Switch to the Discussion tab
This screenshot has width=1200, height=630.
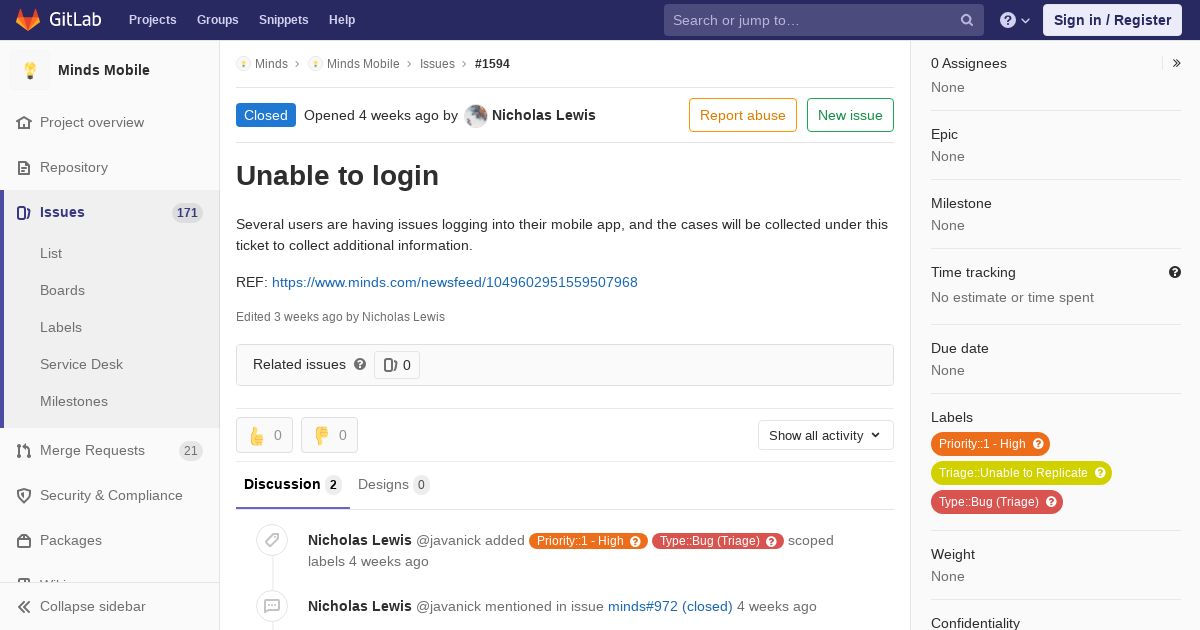(x=293, y=484)
